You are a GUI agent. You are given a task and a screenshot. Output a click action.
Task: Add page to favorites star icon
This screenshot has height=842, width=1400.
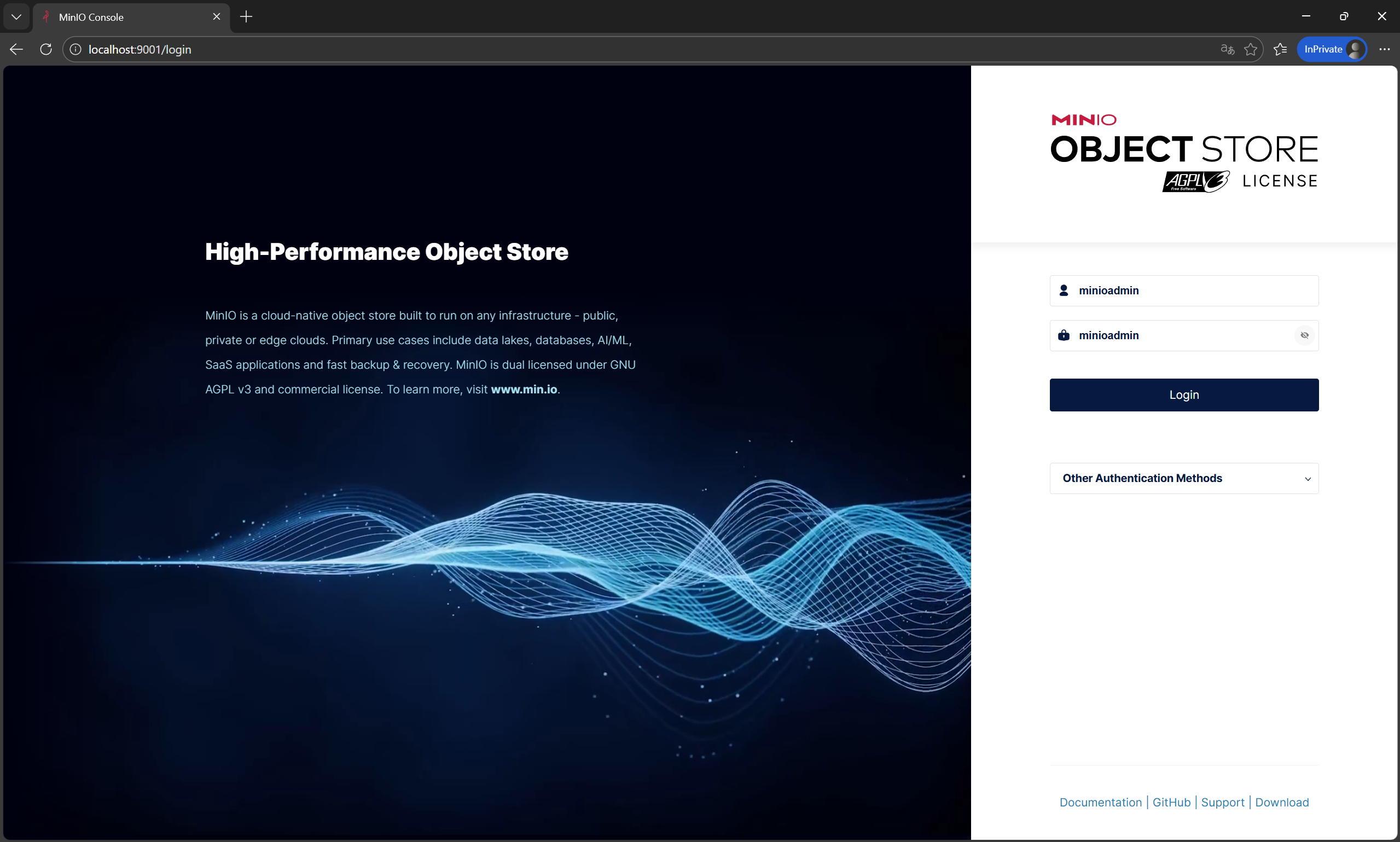pos(1250,49)
